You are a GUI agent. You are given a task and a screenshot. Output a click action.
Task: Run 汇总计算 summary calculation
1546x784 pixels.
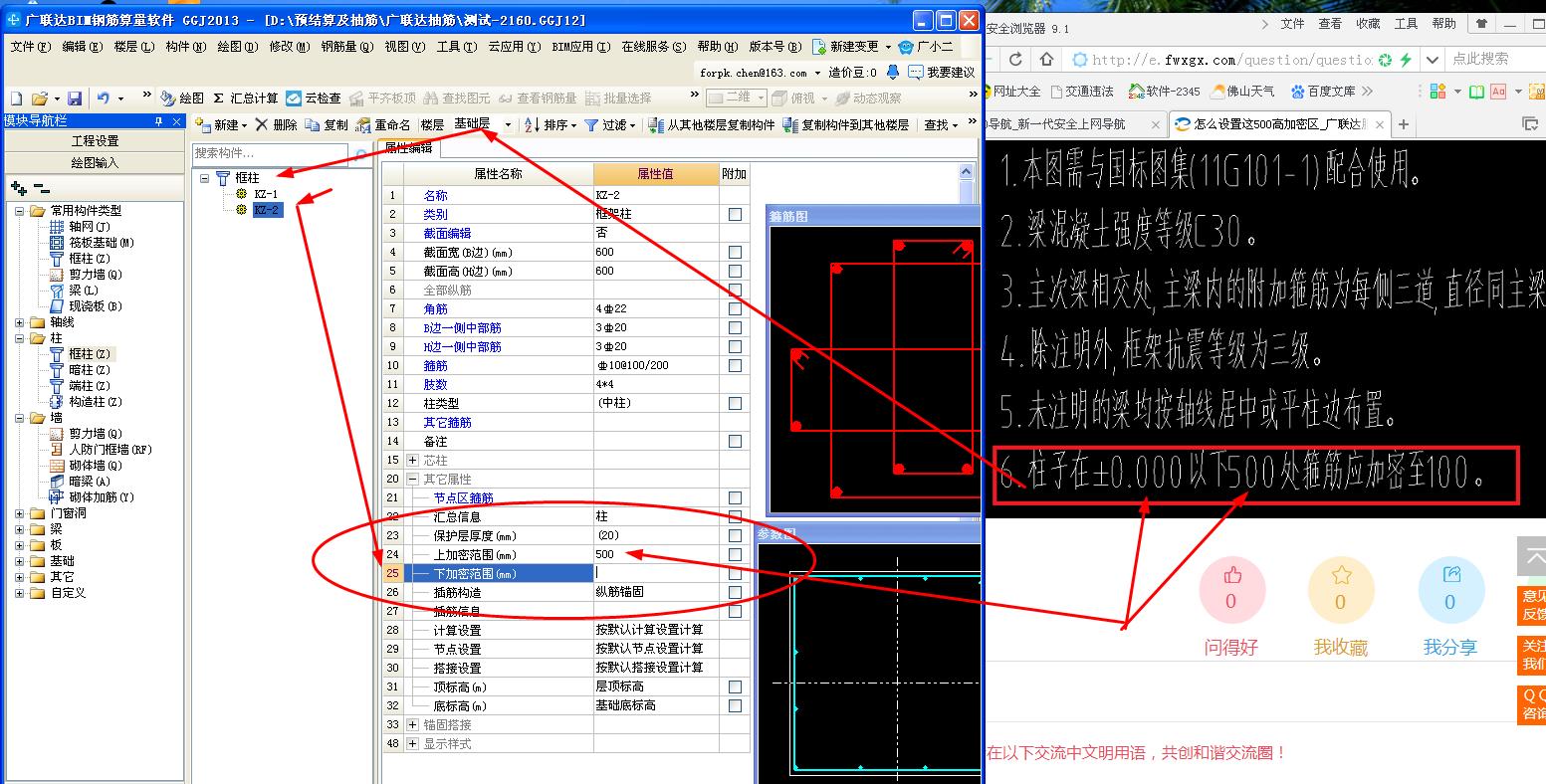(246, 98)
